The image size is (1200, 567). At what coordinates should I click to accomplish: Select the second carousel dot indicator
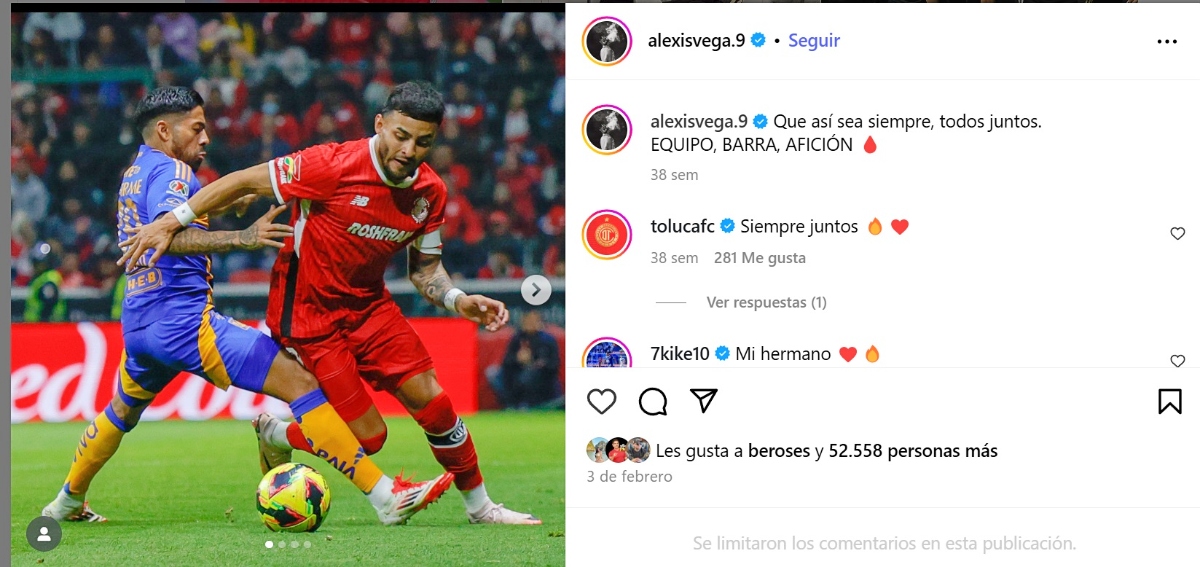click(x=281, y=545)
